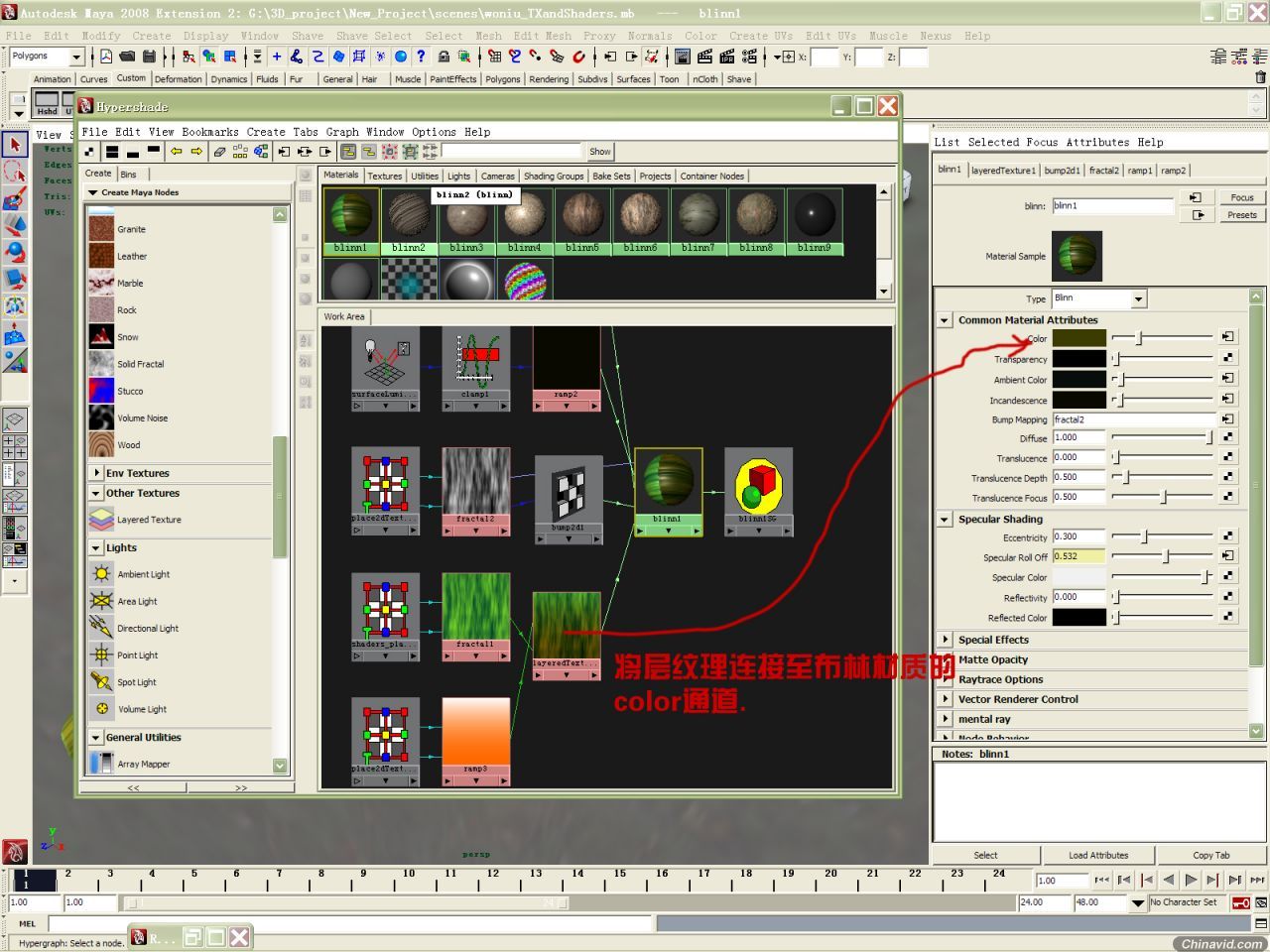
Task: Switch to the Textures tab in Hypershade
Action: pos(385,176)
